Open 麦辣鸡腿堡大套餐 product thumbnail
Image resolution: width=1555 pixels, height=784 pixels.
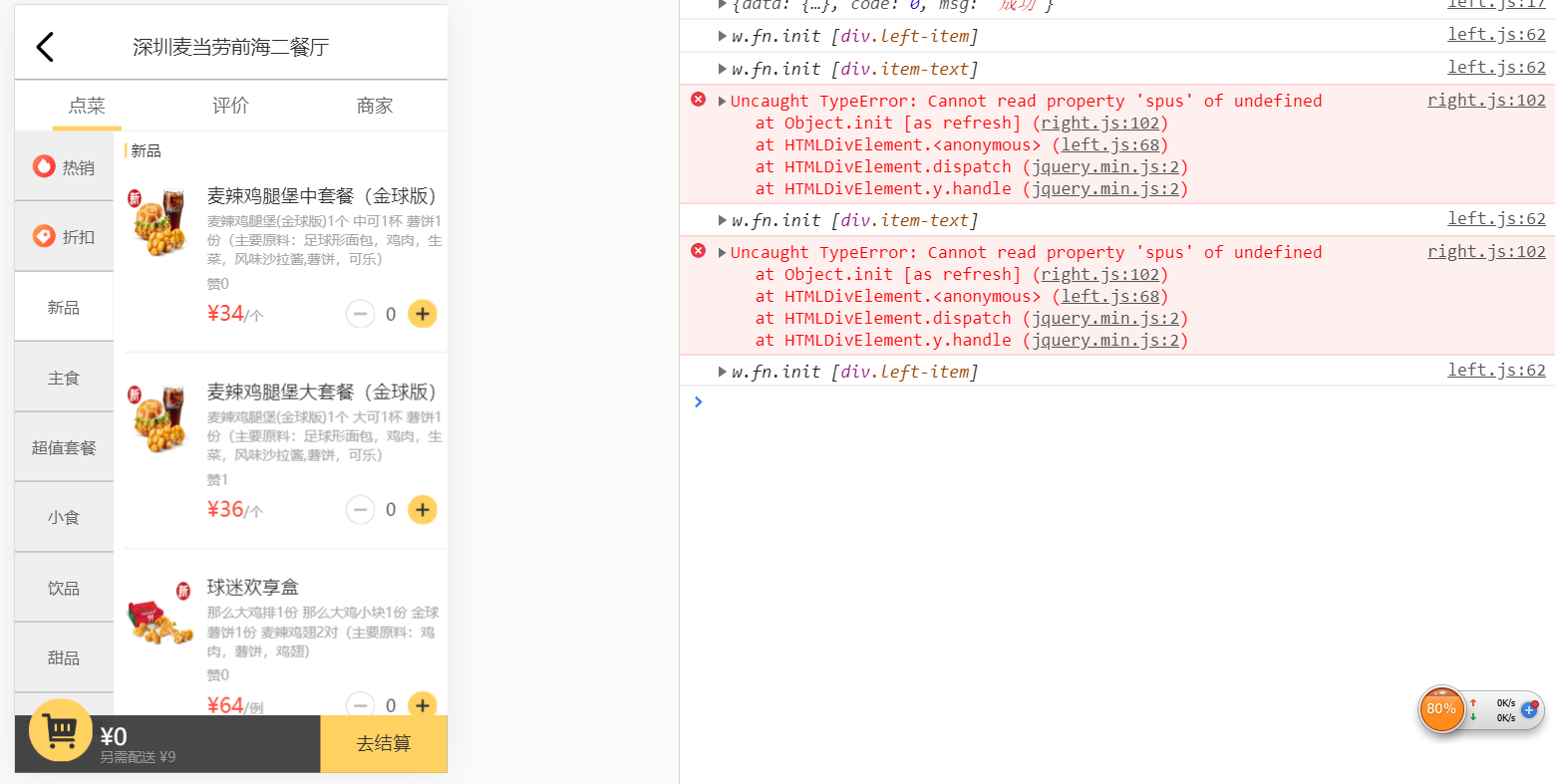point(159,418)
